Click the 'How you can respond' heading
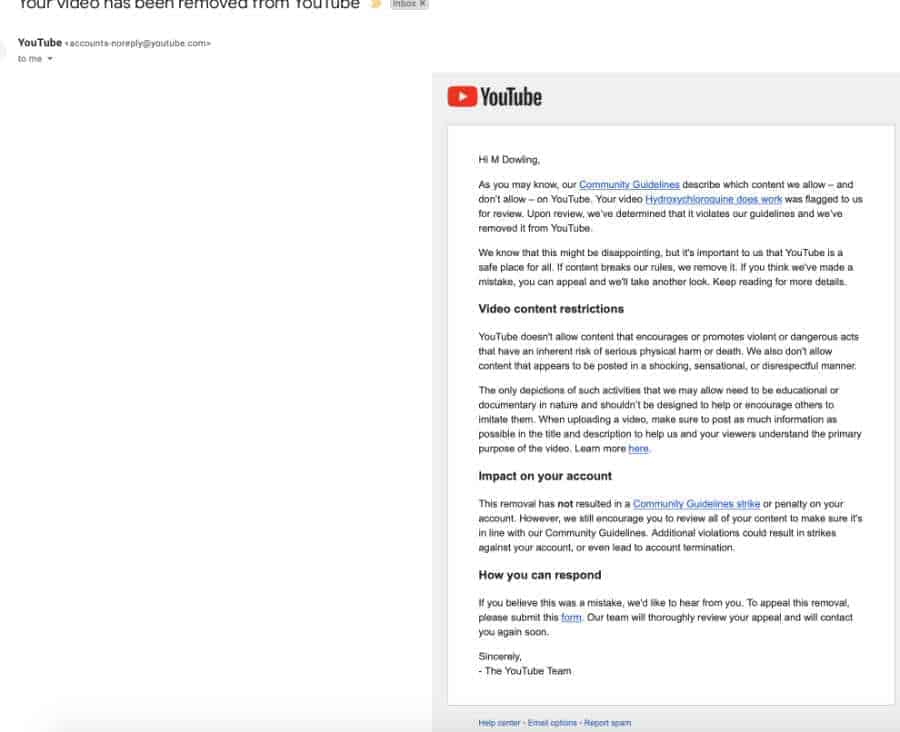Viewport: 900px width, 732px height. 540,575
